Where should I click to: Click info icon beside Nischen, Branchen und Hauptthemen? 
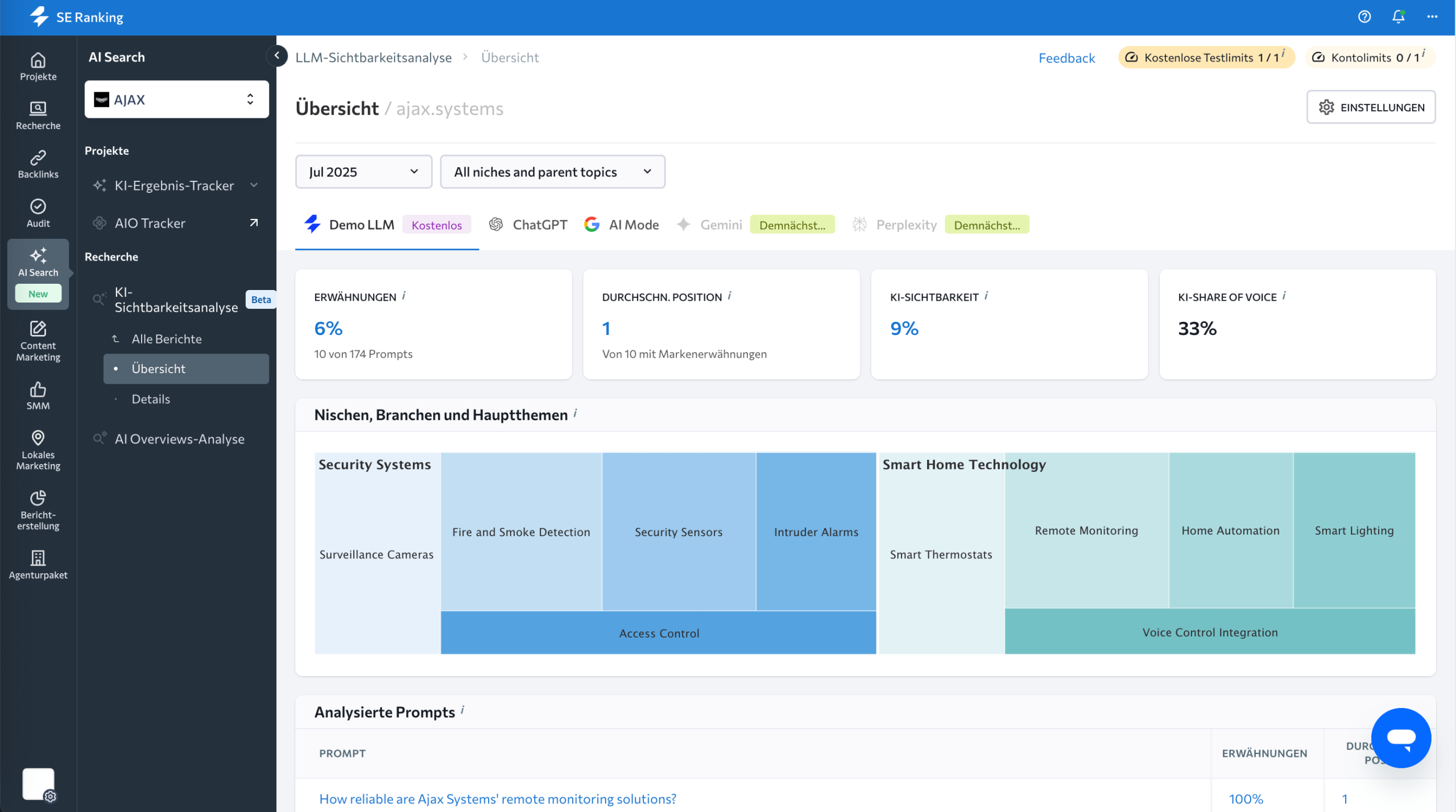coord(575,414)
